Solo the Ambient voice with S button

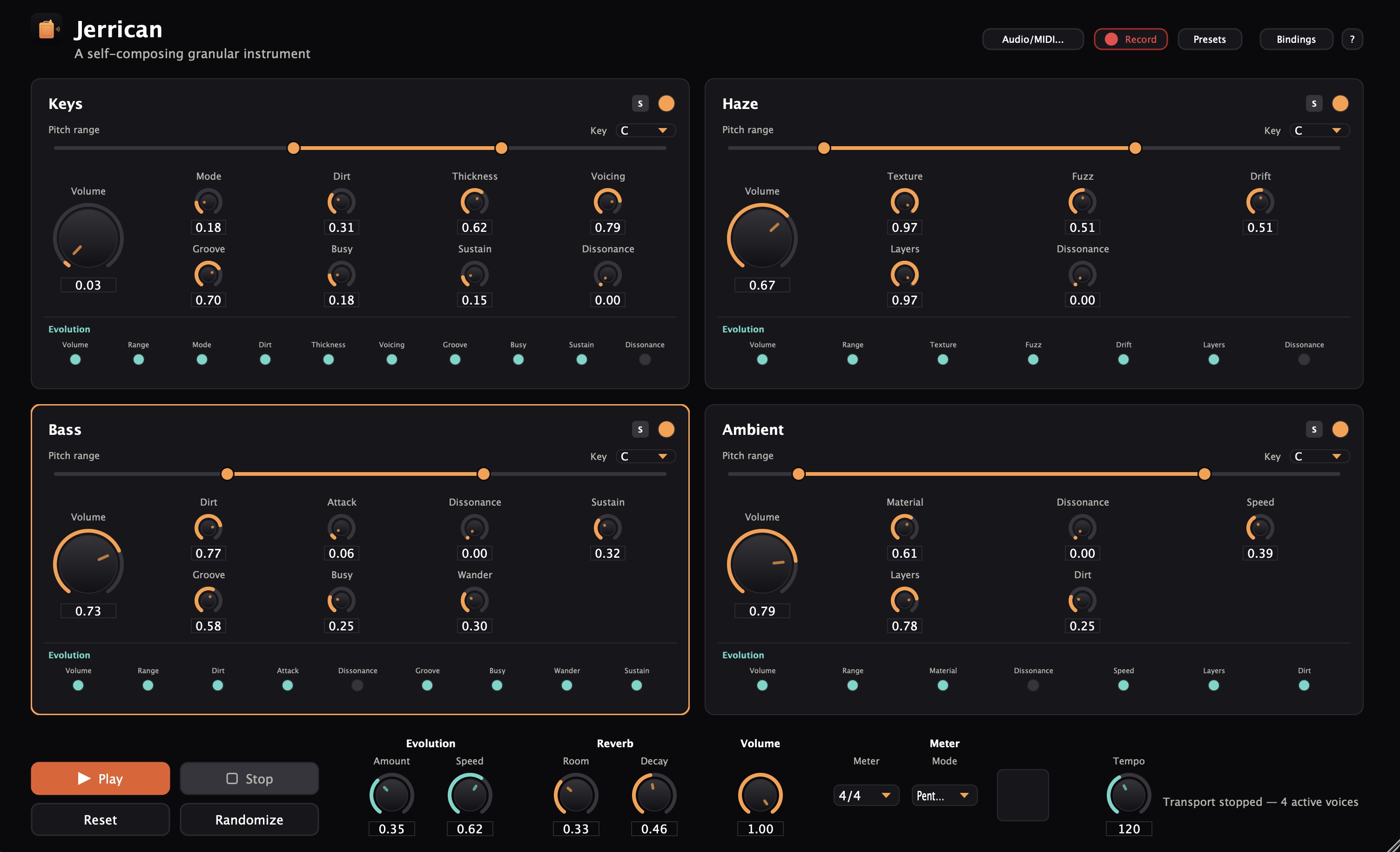pos(1313,429)
